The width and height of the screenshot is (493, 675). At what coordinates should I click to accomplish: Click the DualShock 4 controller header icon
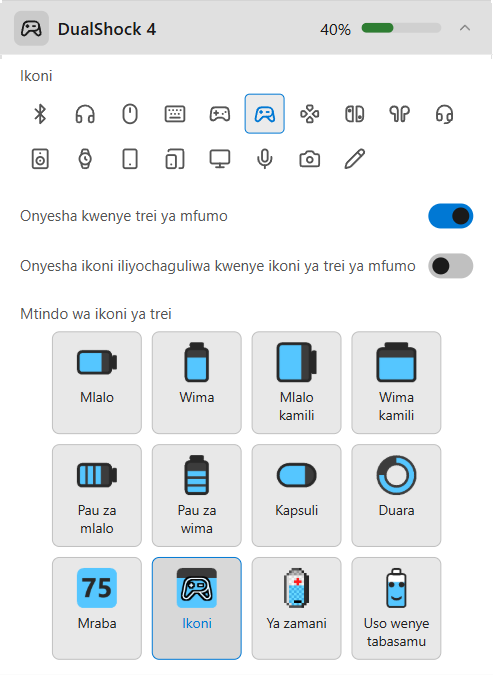(31, 29)
